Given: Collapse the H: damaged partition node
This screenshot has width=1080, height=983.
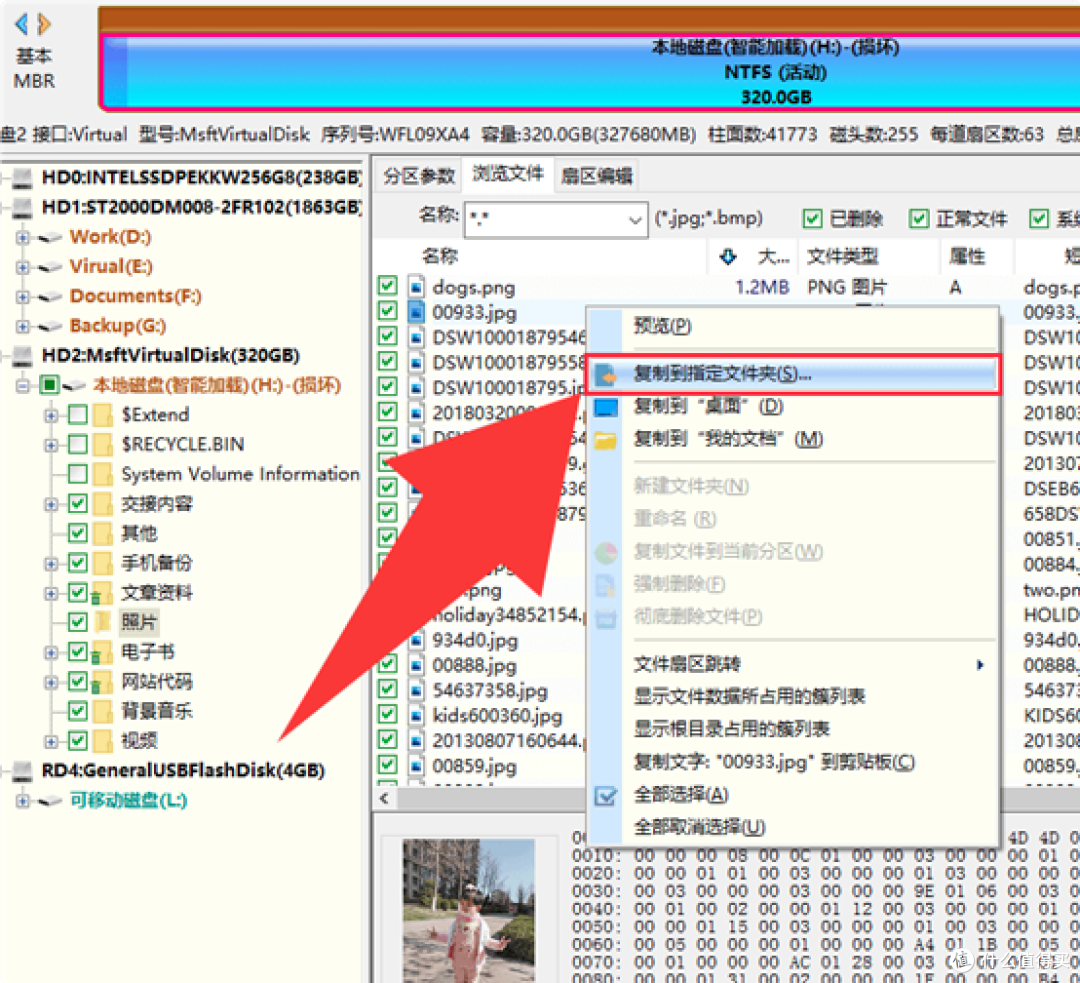Looking at the screenshot, I should click(23, 385).
